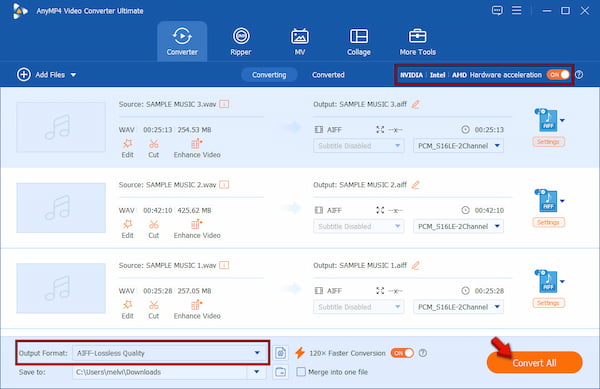Viewport: 600px width, 389px height.
Task: Click Edit for SAMPLE MUSIC 1.wav
Action: (x=127, y=310)
